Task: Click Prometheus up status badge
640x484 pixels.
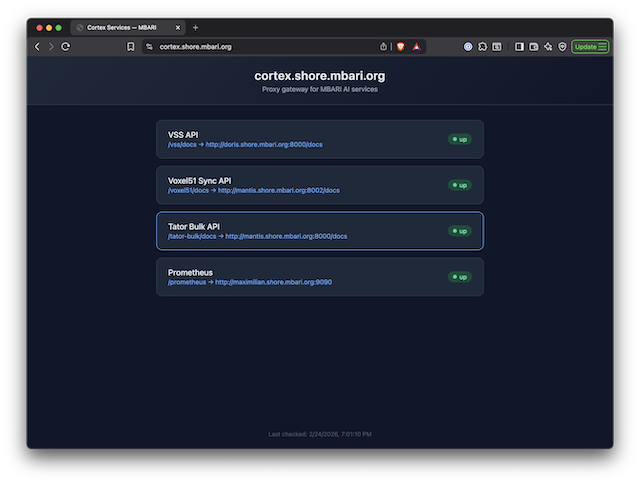Action: [x=460, y=277]
